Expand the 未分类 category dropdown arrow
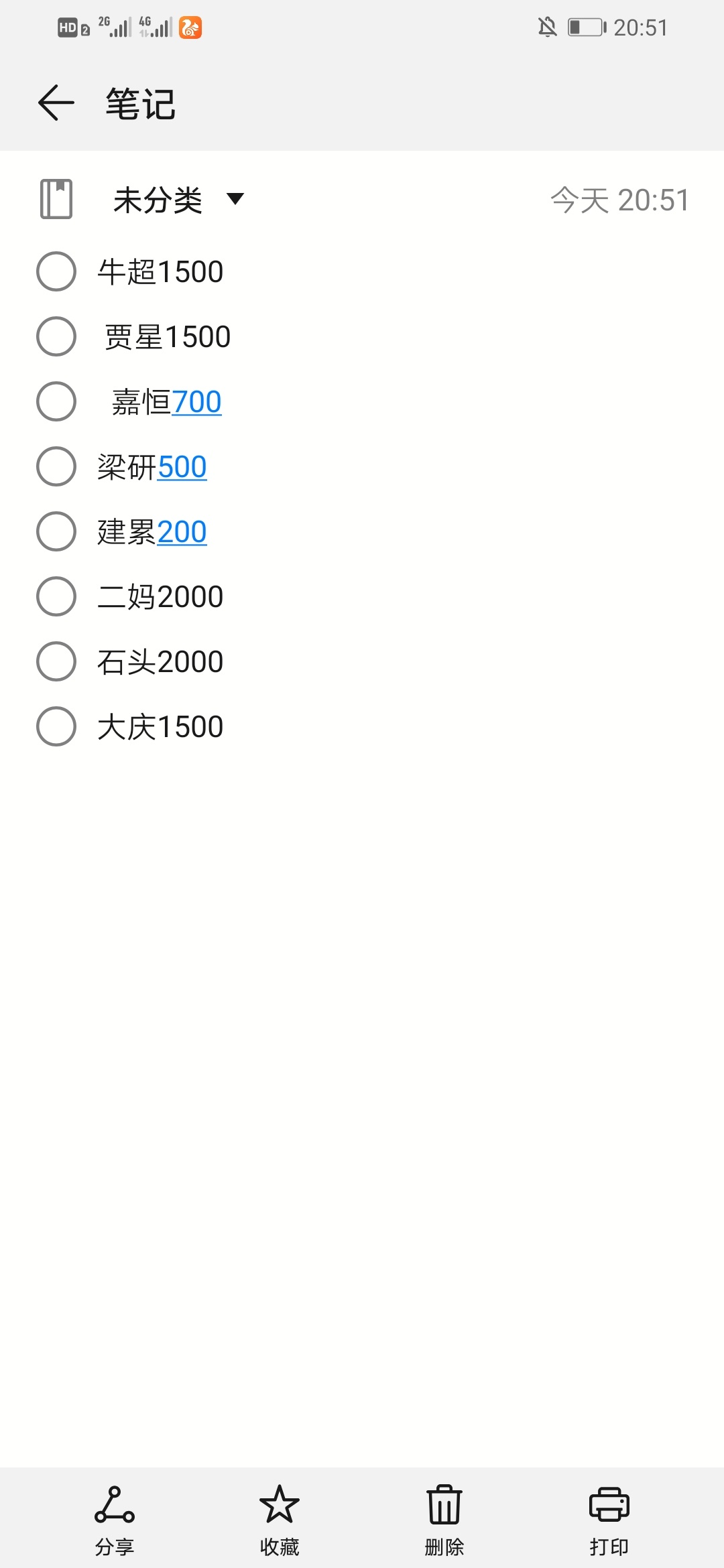 coord(235,199)
